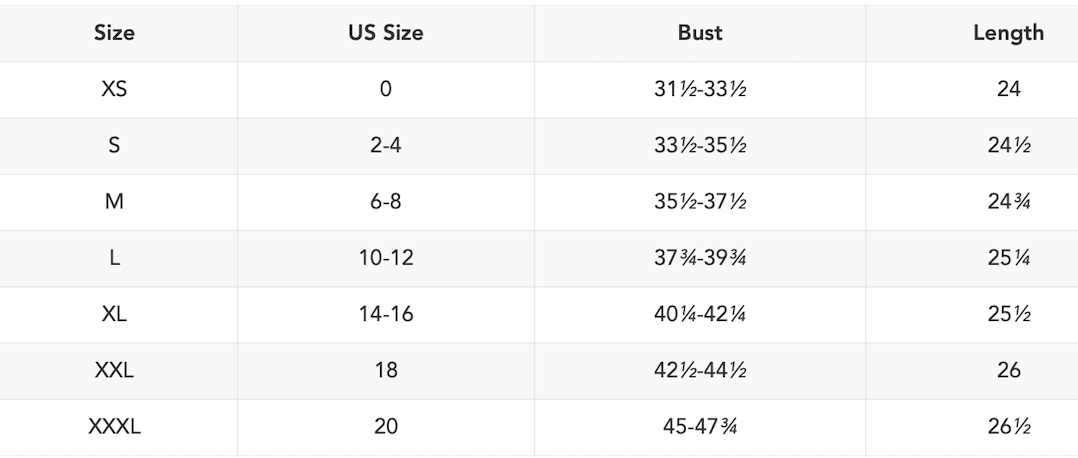Click US size 0 cell
The image size is (1078, 458).
[385, 89]
